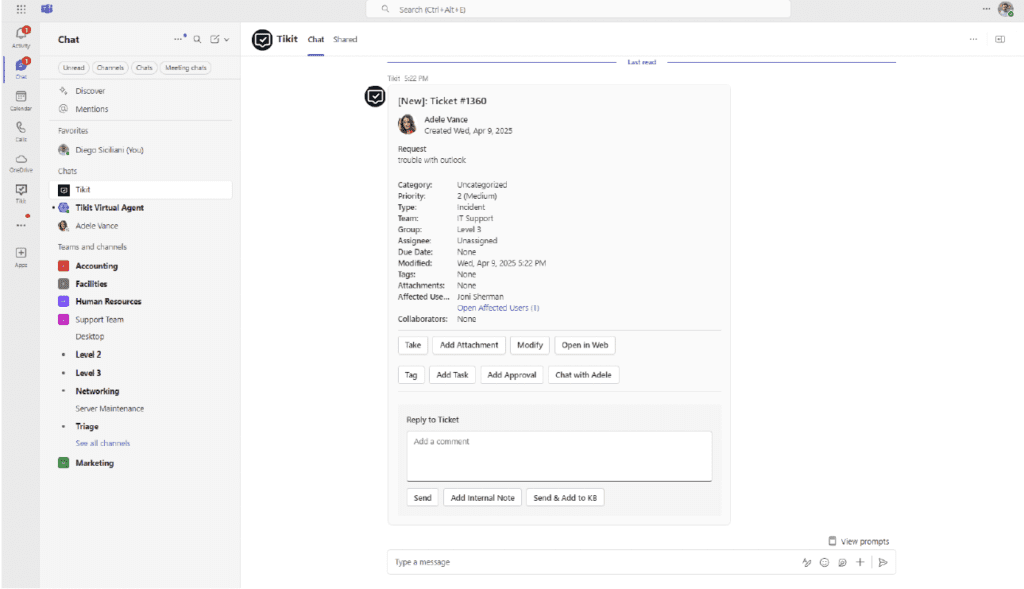
Task: Open Calendar in left rail
Action: tap(21, 100)
